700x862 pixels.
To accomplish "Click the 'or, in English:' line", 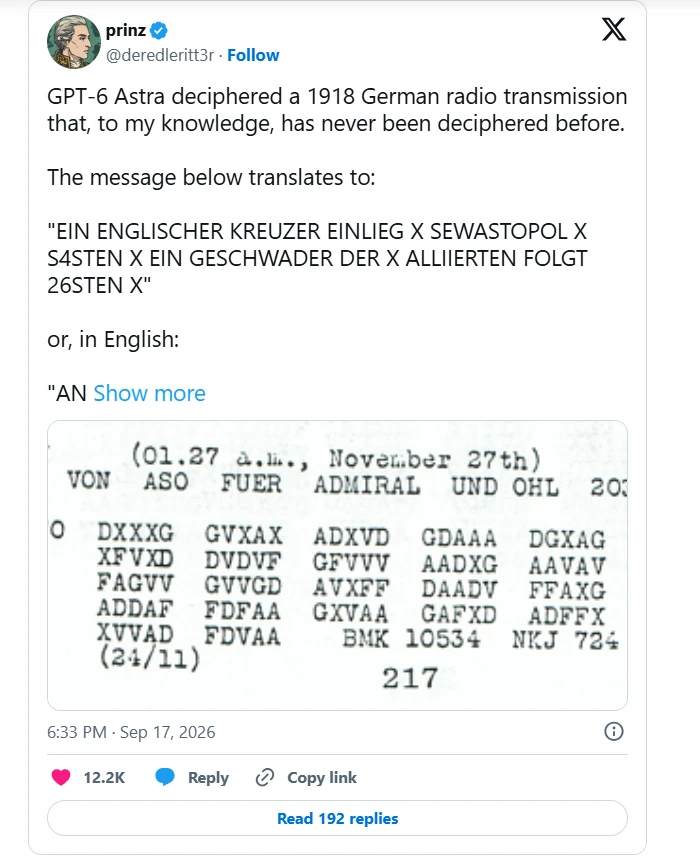I will click(113, 340).
